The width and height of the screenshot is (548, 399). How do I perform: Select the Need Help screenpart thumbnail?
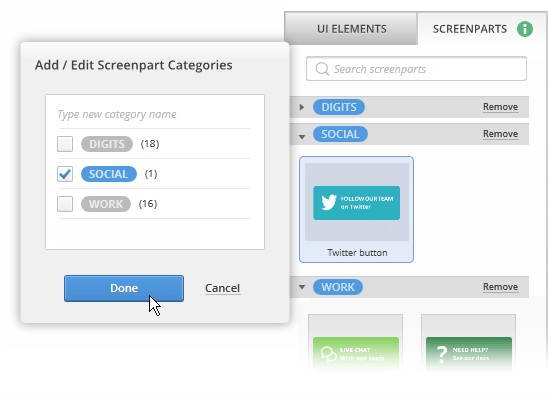coord(468,343)
